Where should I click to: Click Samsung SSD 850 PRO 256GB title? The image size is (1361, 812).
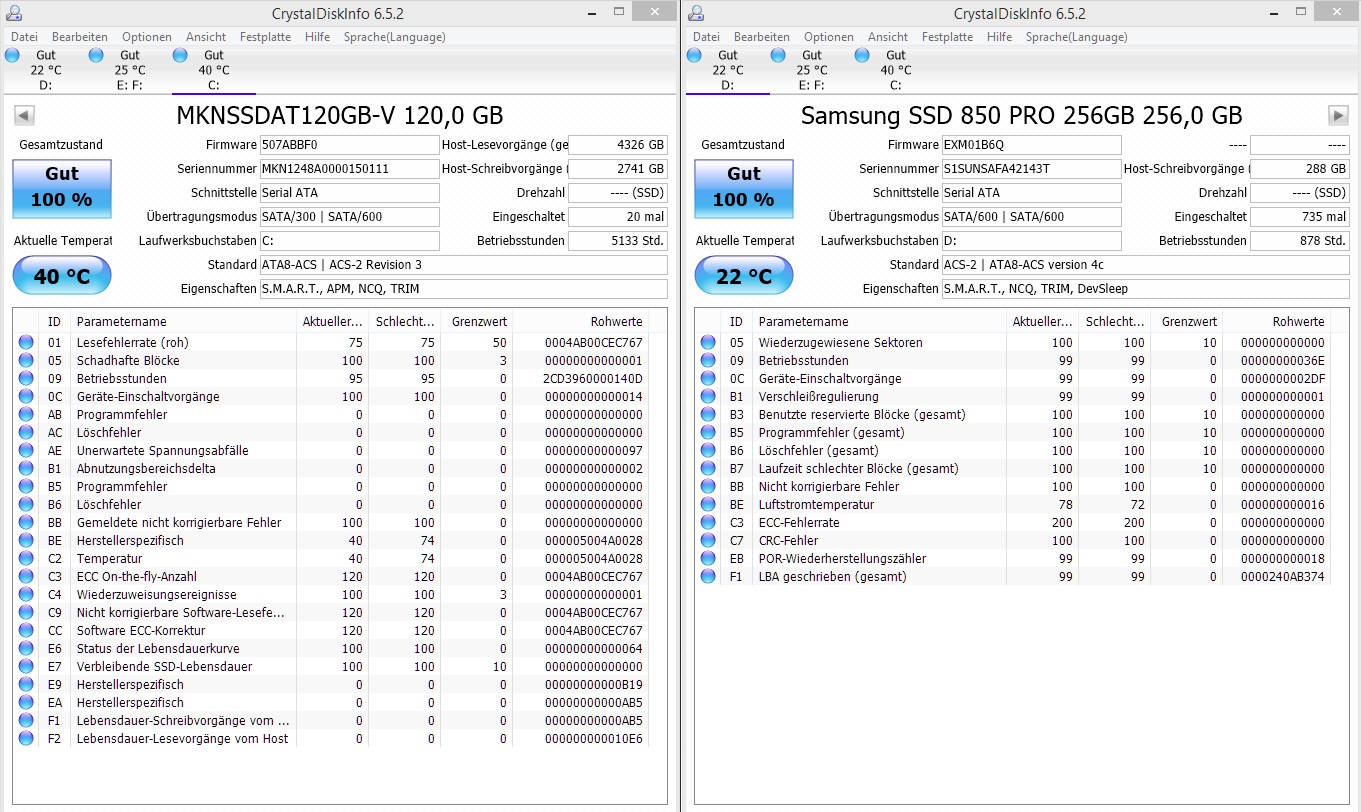click(1022, 115)
